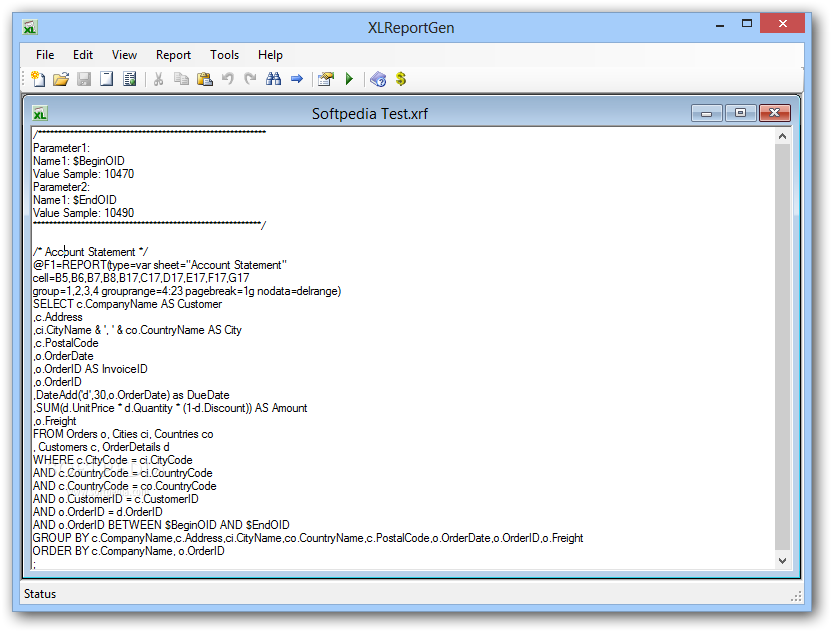Click the ',c.Address' line
The image size is (832, 632).
[x=58, y=317]
